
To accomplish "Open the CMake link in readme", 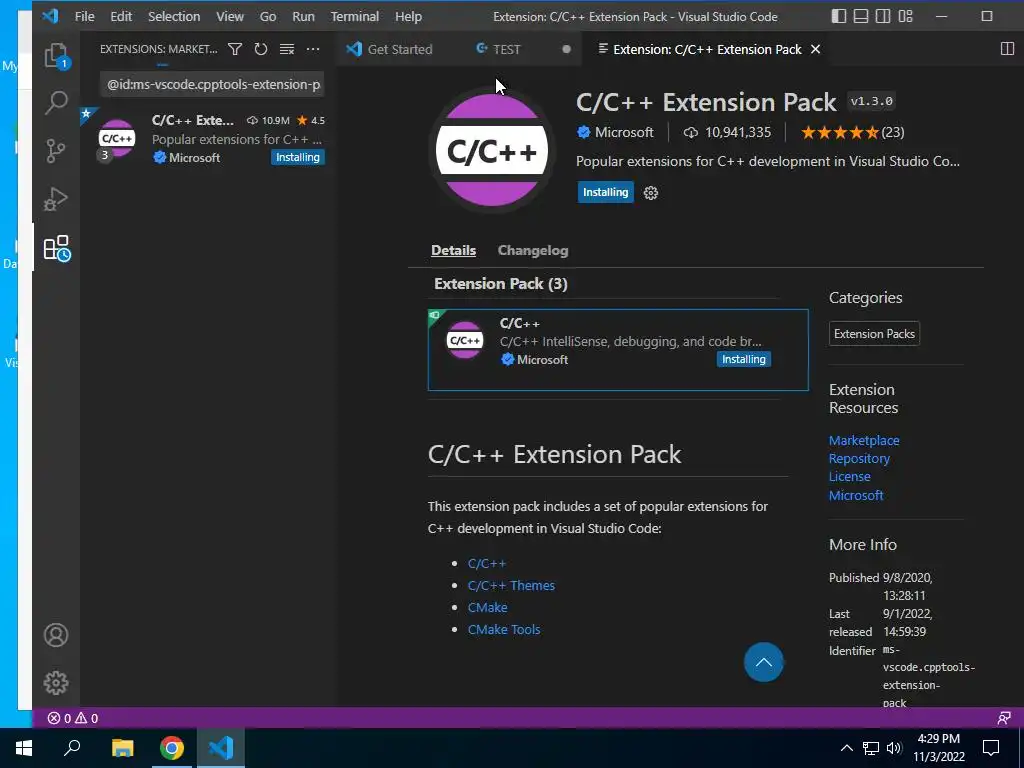I will 487,607.
